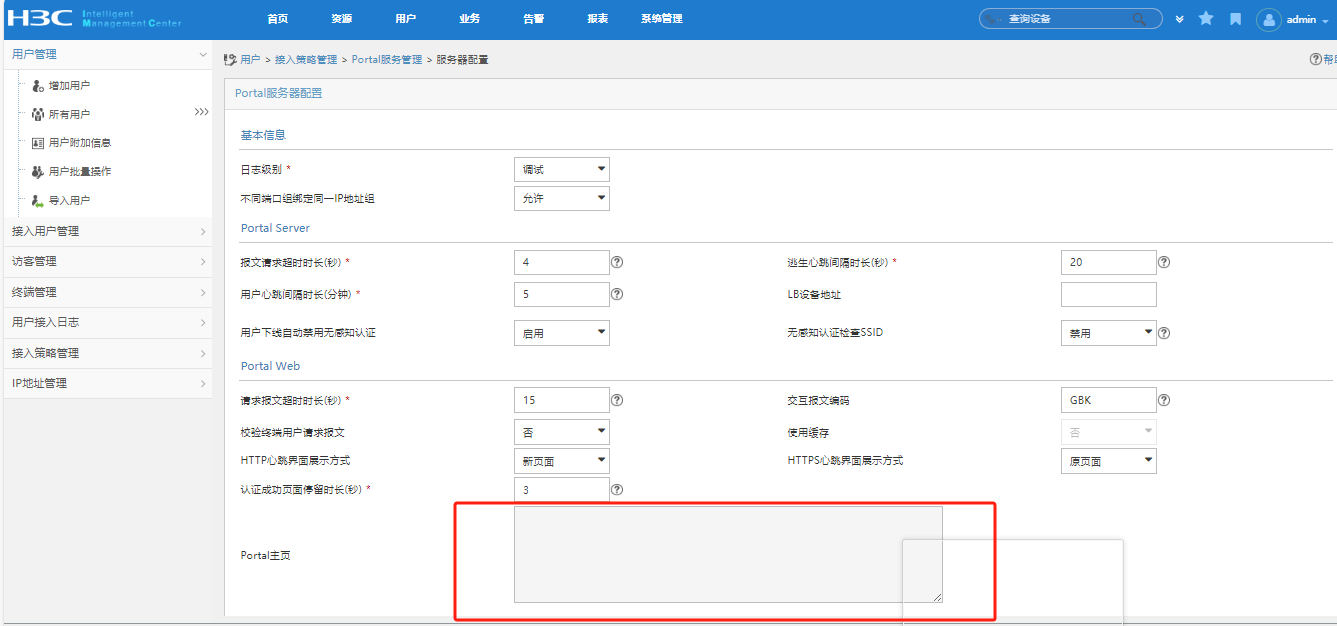
Task: Open the 用户 top menu
Action: pyautogui.click(x=405, y=19)
